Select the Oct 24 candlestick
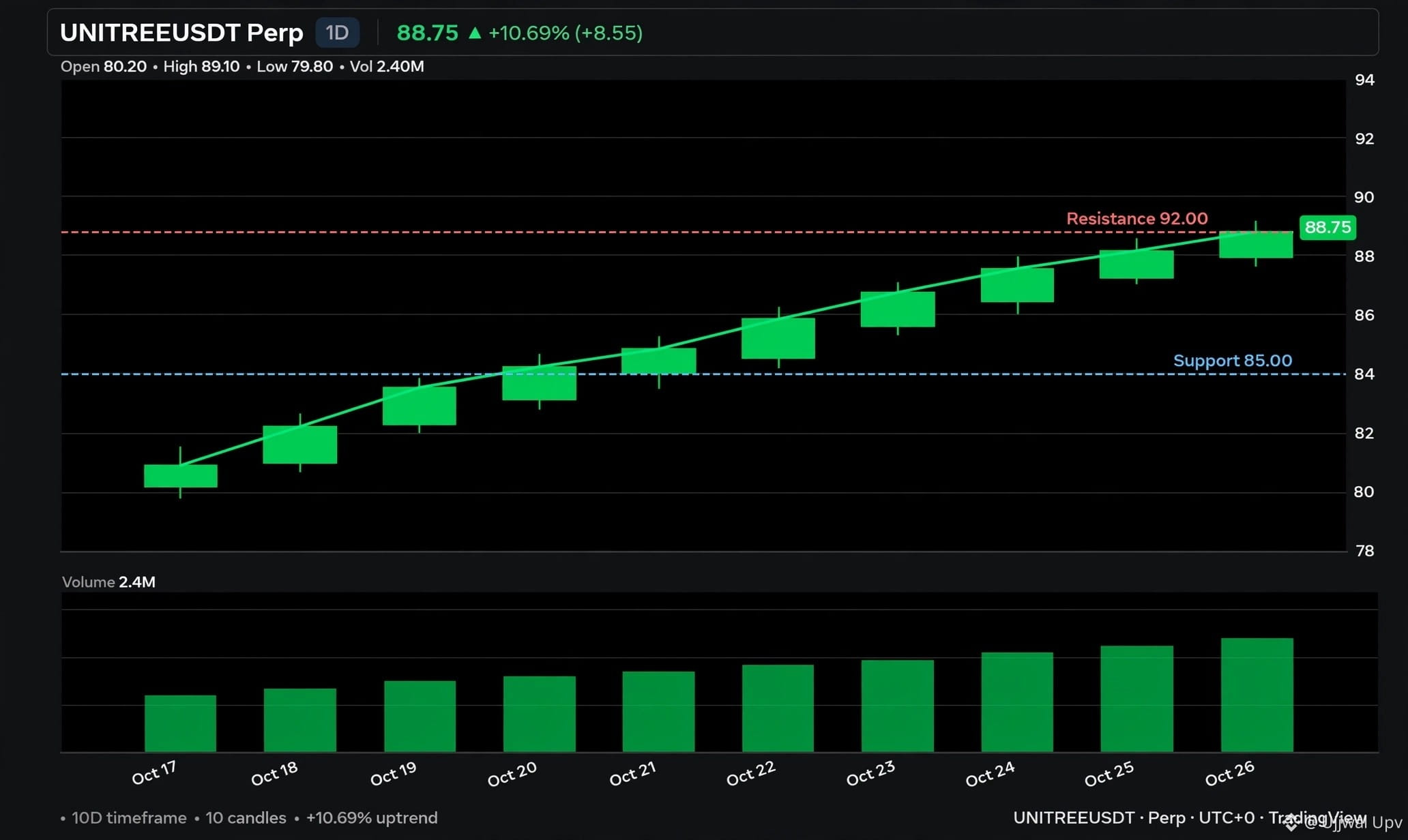1408x840 pixels. pos(1018,285)
